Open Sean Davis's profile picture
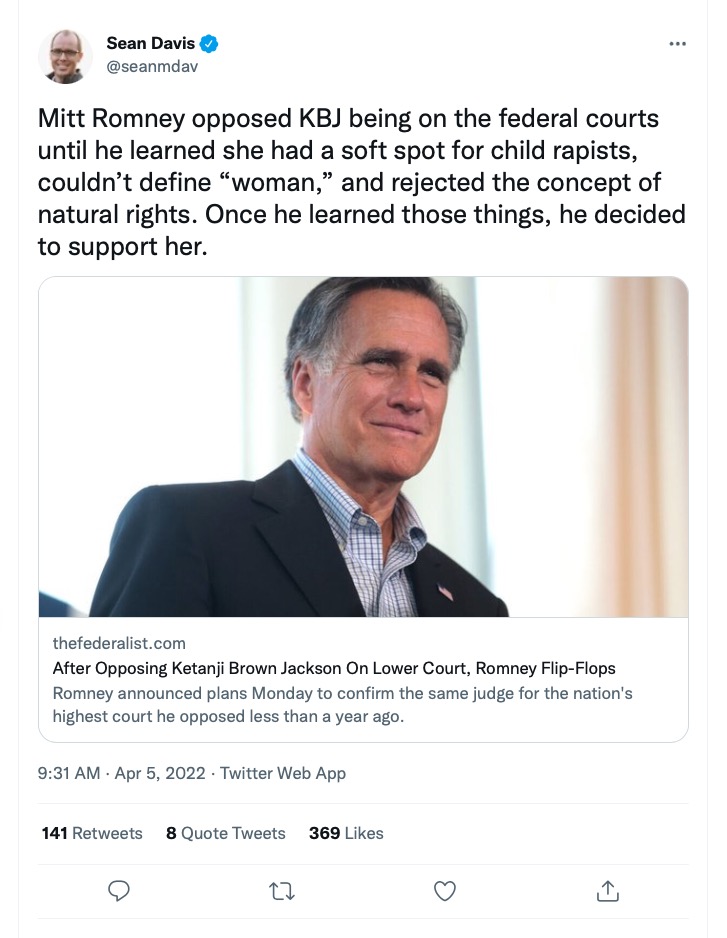Image resolution: width=727 pixels, height=938 pixels. pos(65,56)
